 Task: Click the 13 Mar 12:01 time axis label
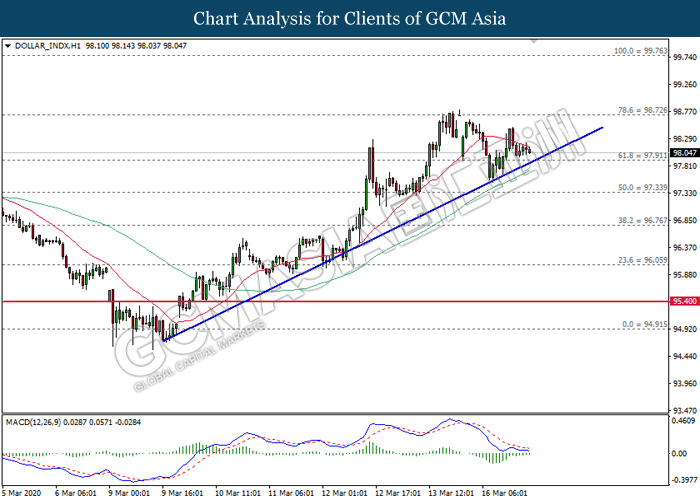coord(453,492)
